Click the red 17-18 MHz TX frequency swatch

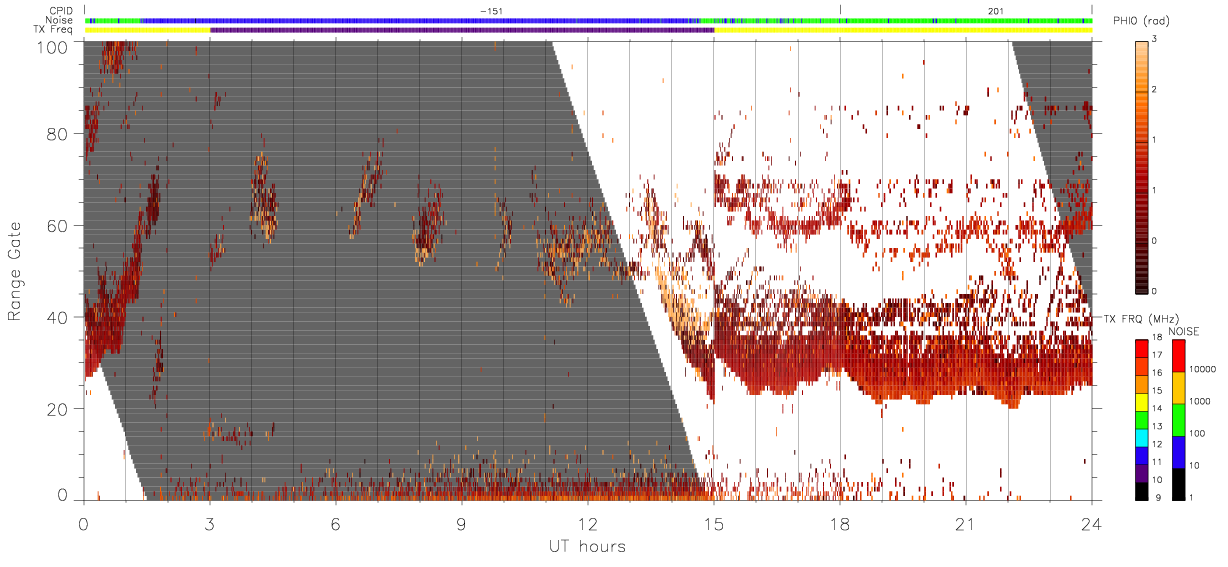click(1142, 348)
